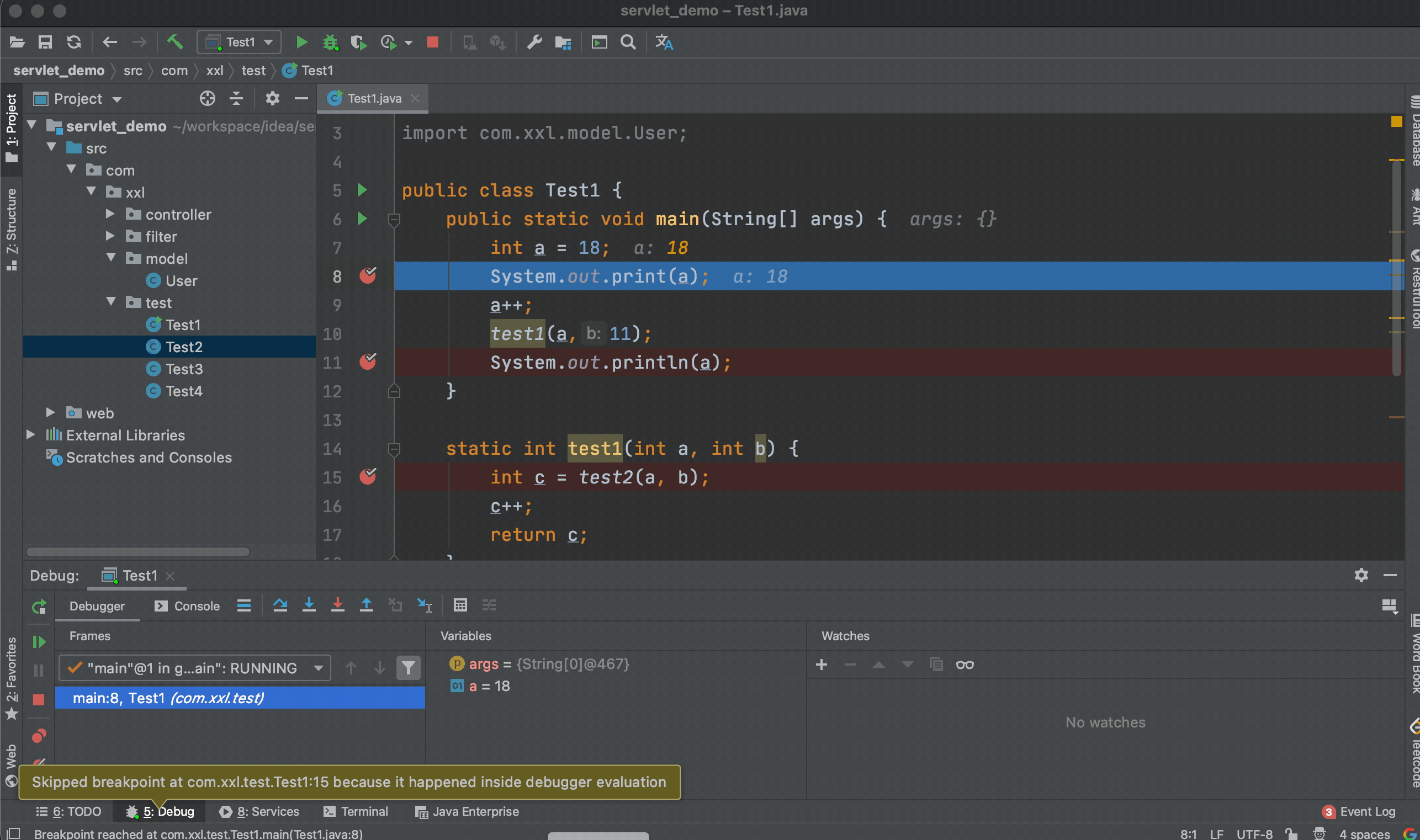The width and height of the screenshot is (1420, 840).
Task: Expand the web folder
Action: coord(50,413)
